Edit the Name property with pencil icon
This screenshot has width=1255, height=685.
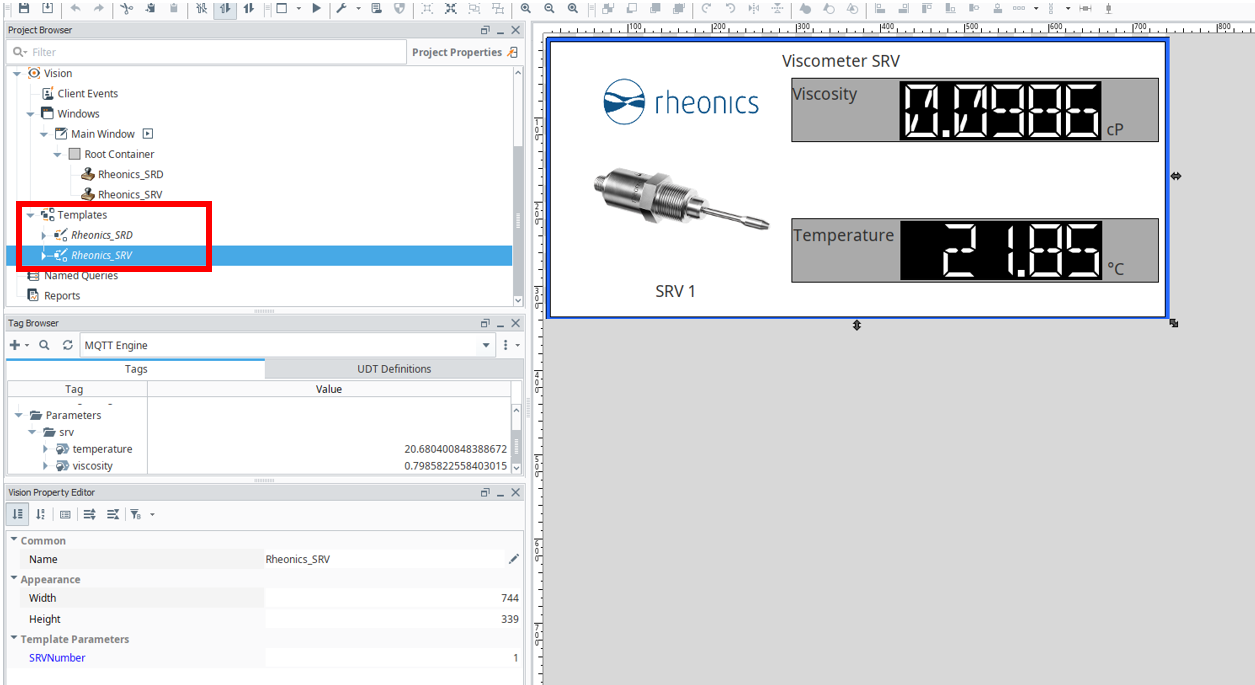pyautogui.click(x=514, y=559)
